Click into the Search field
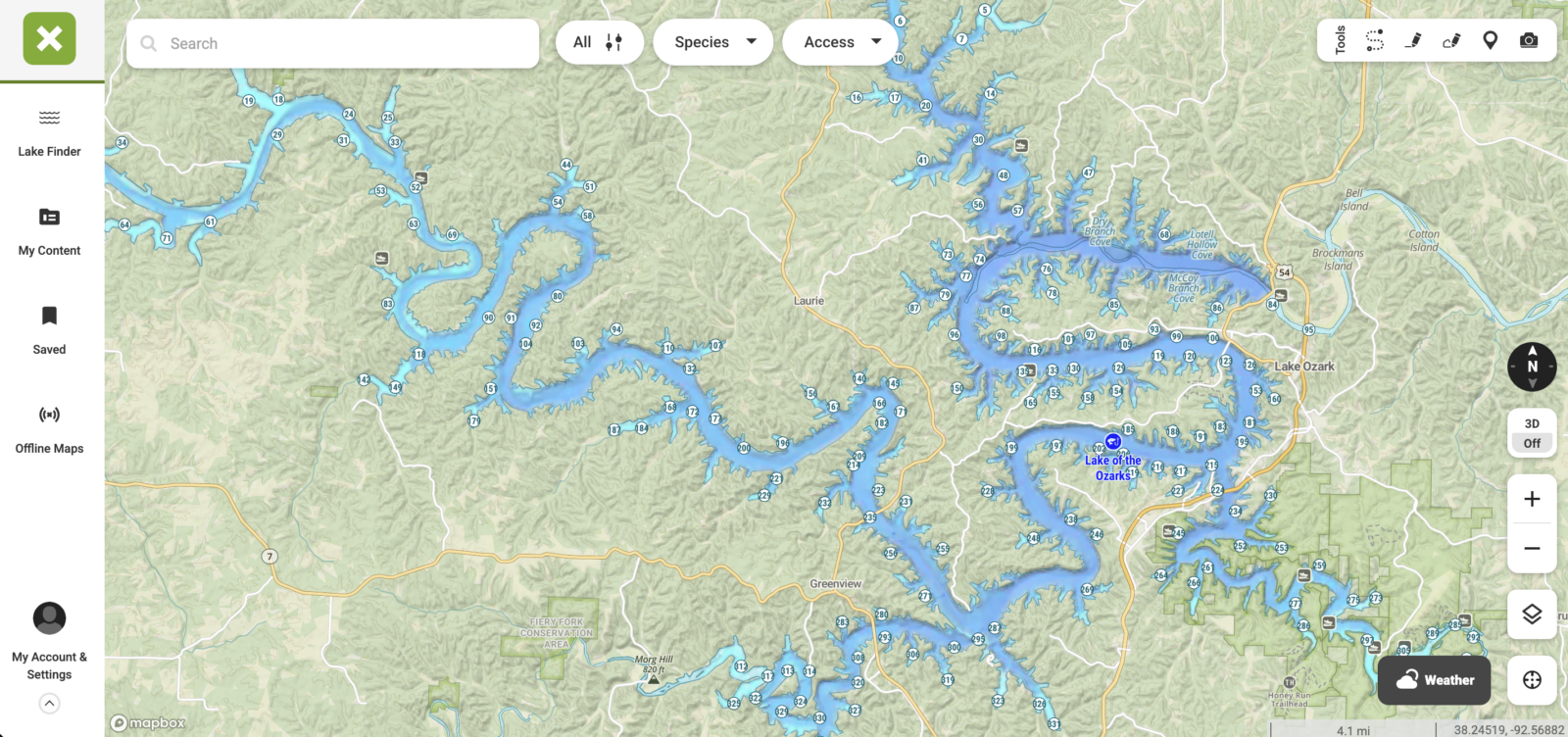1568x737 pixels. tap(333, 43)
